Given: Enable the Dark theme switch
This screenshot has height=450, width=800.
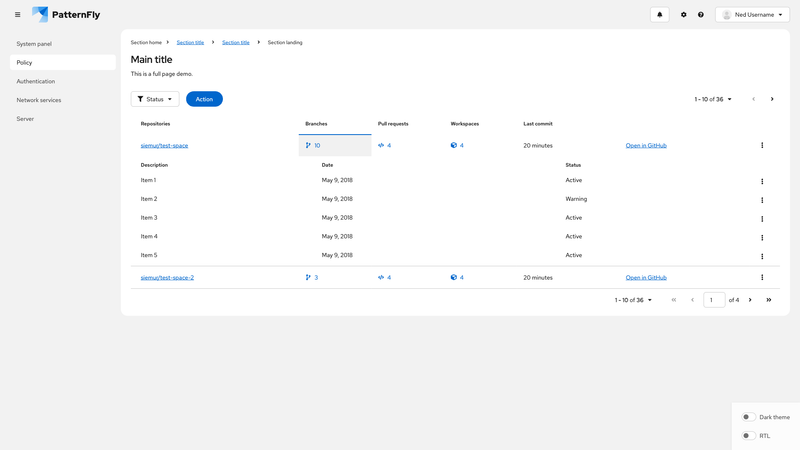Looking at the screenshot, I should point(747,417).
